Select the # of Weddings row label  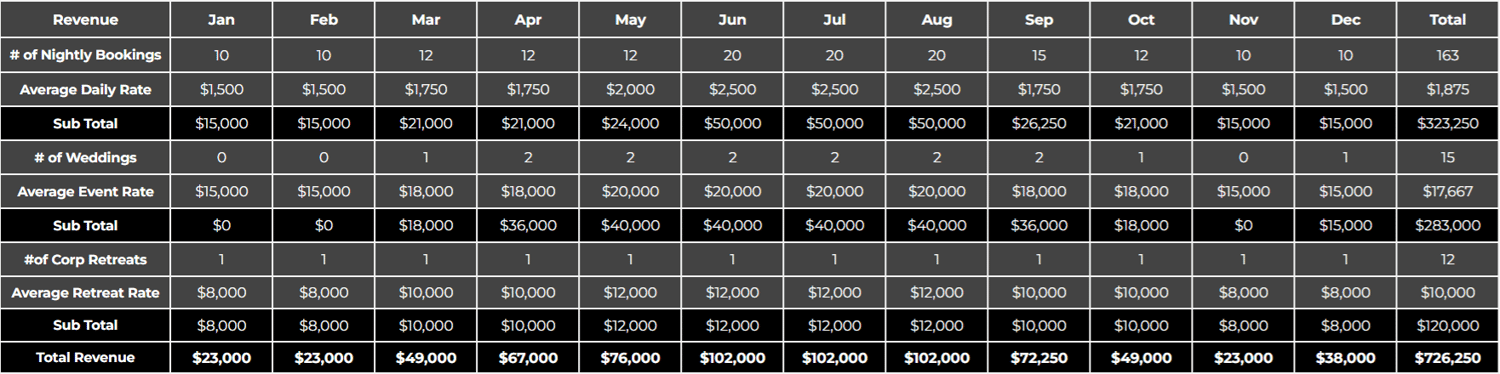[x=85, y=157]
